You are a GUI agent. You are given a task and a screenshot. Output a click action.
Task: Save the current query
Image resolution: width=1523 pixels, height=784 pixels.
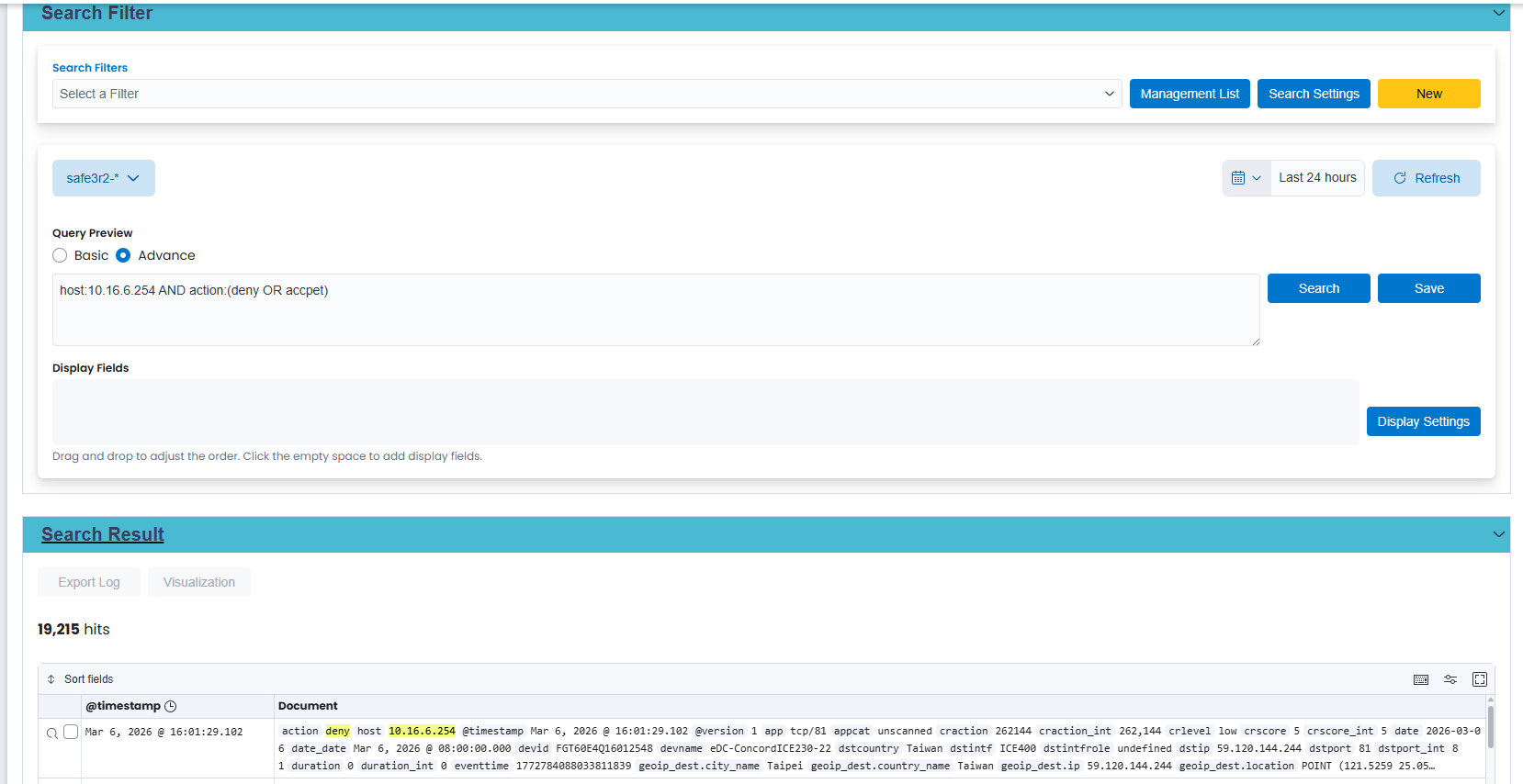click(1429, 288)
